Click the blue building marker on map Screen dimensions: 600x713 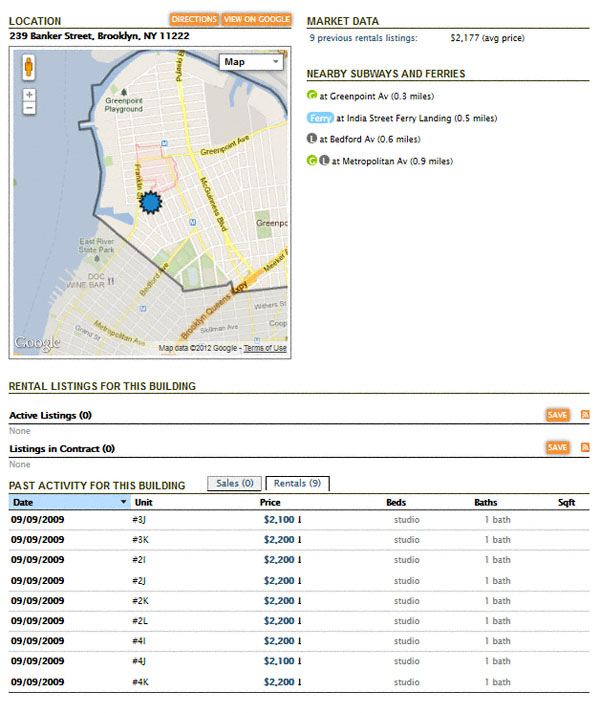(150, 203)
